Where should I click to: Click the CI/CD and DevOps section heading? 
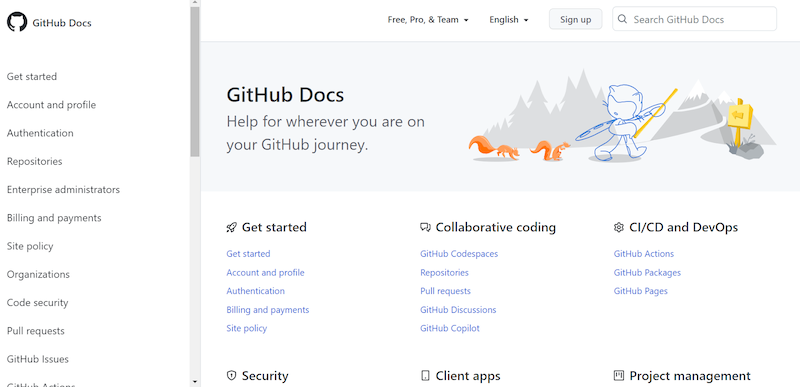684,227
